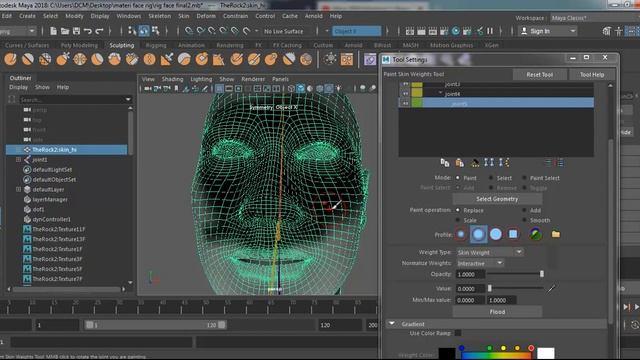The image size is (640, 360).
Task: Select the Amplify sculpt tool shelf icon
Action: [x=289, y=60]
